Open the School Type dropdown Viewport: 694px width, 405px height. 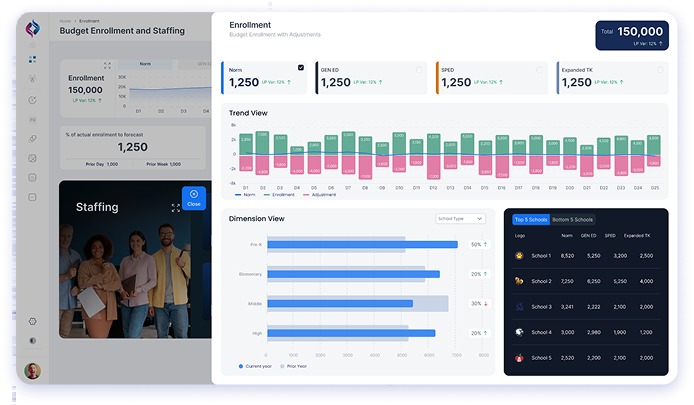[x=460, y=218]
